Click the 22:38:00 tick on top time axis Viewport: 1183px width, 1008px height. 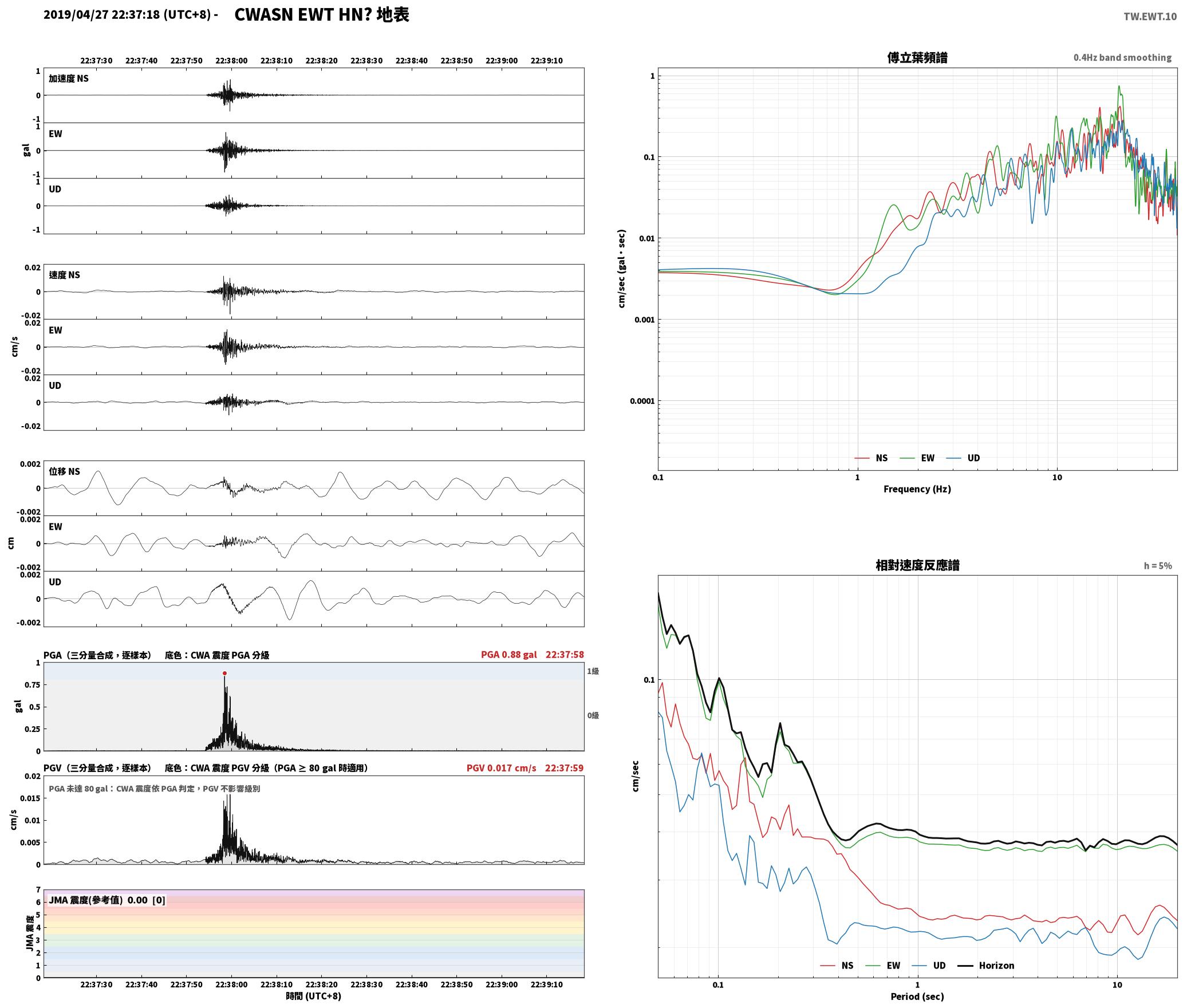point(231,61)
